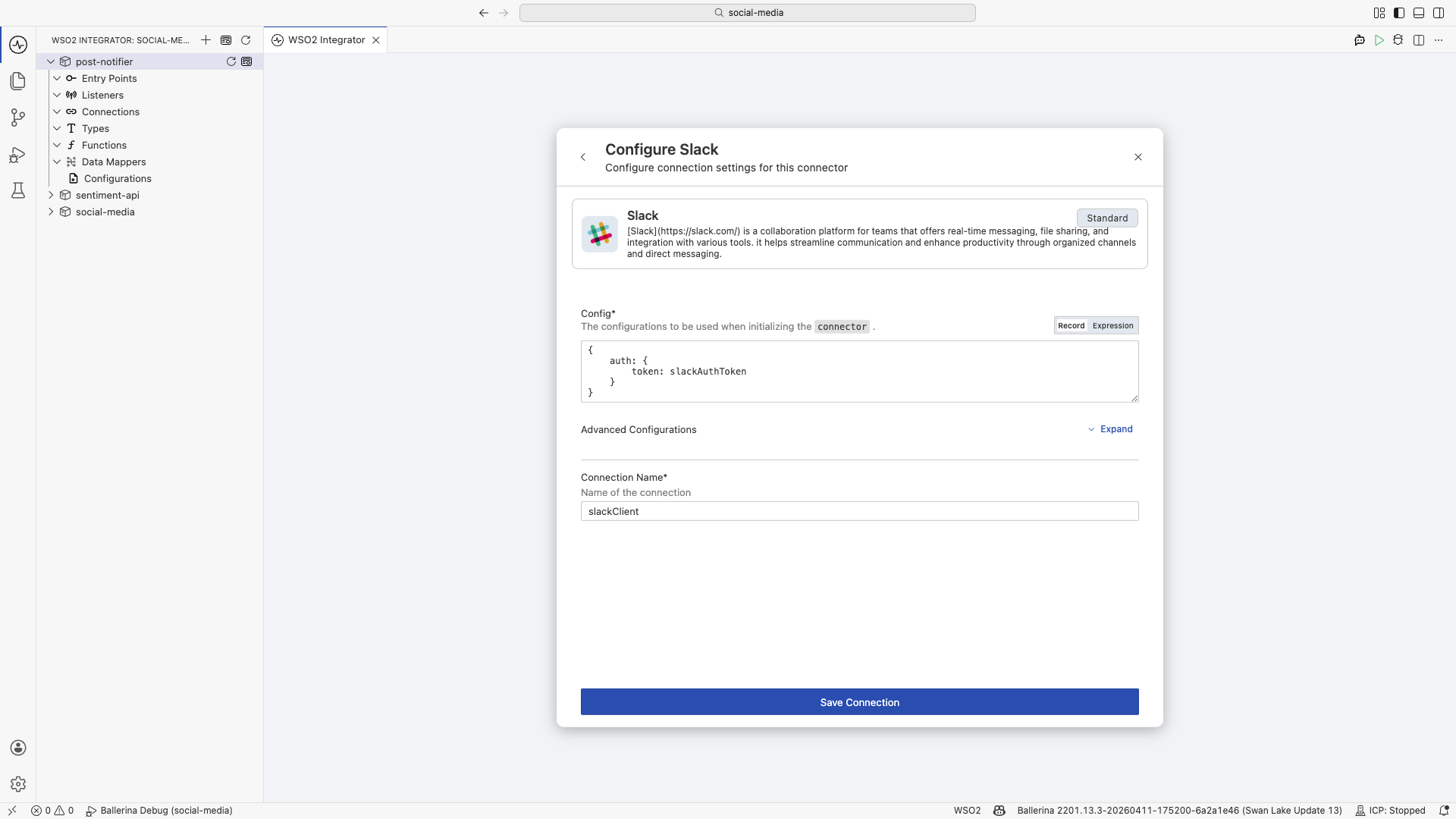Switch to the WSO2 Integrator tab
The image size is (1456, 819).
click(326, 40)
